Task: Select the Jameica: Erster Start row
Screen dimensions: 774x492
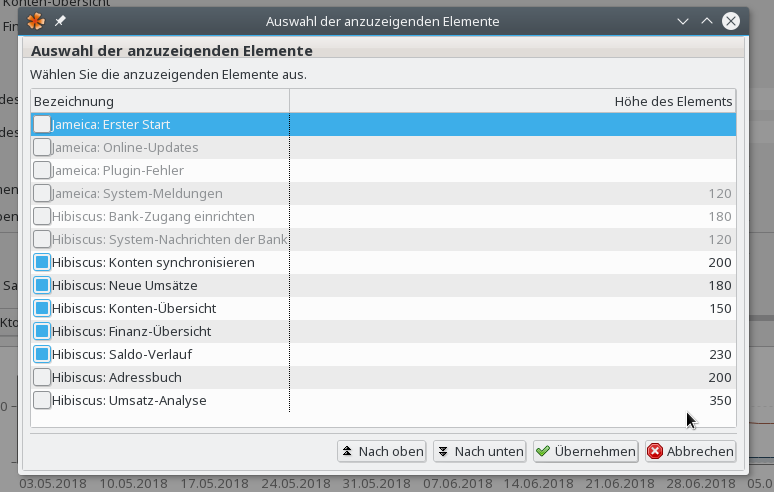Action: (110, 125)
